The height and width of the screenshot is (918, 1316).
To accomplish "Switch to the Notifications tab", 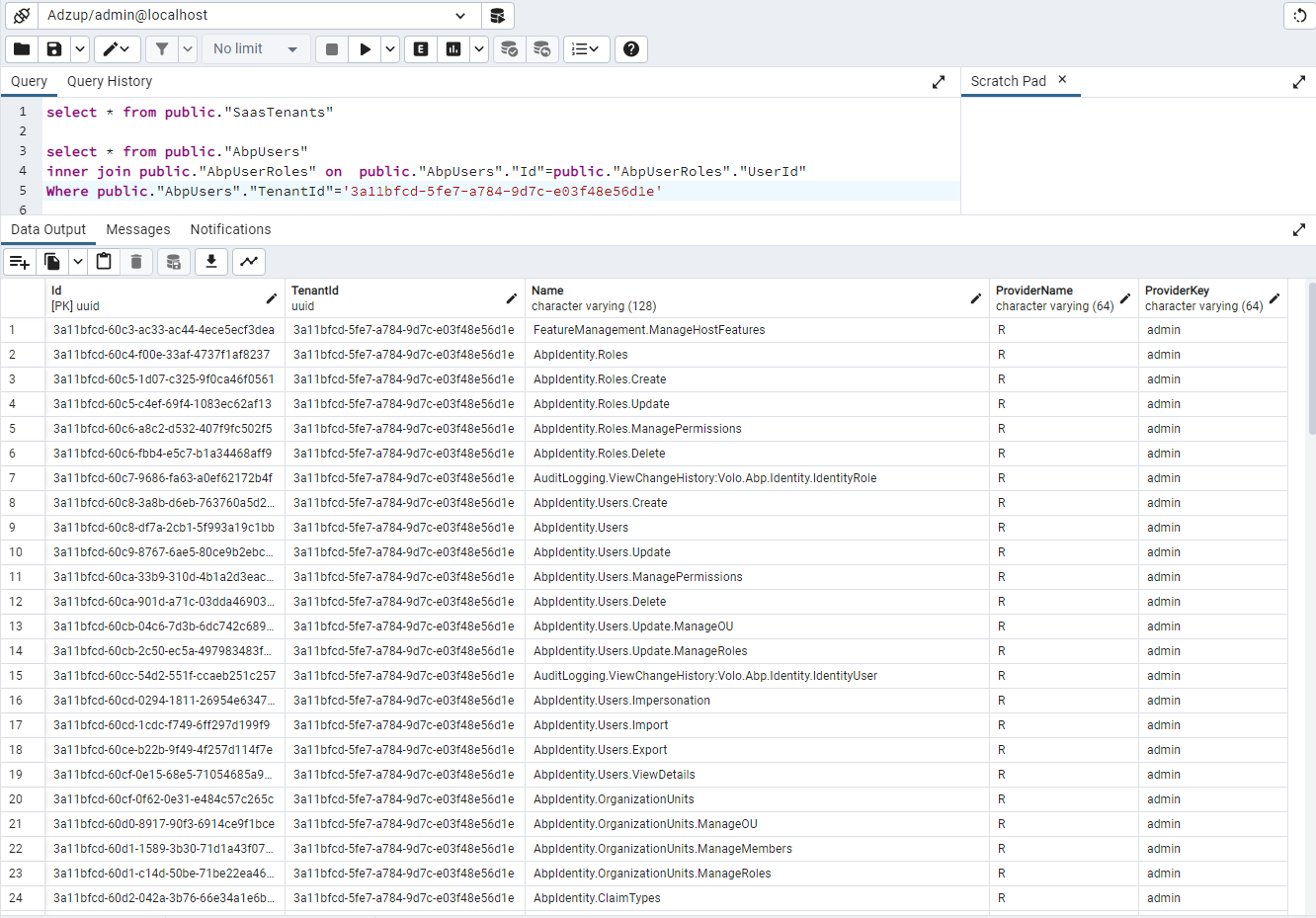I will pos(230,230).
